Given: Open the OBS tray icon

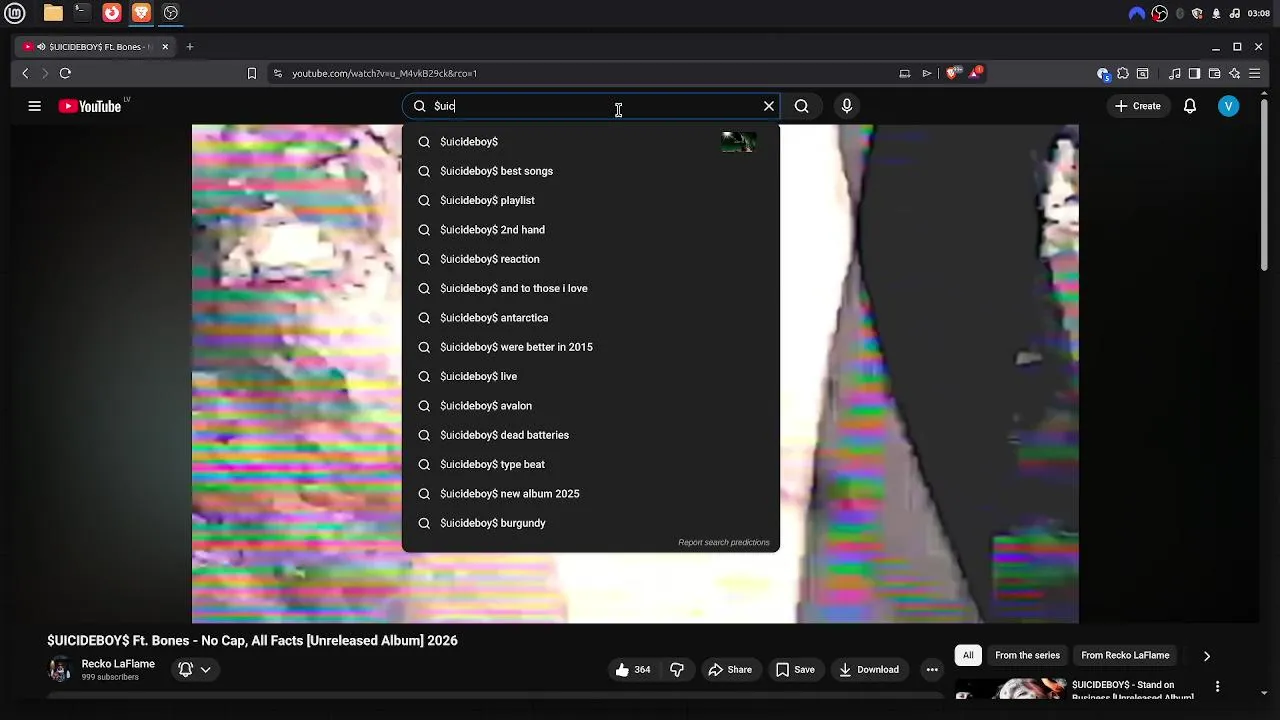Looking at the screenshot, I should (1160, 13).
